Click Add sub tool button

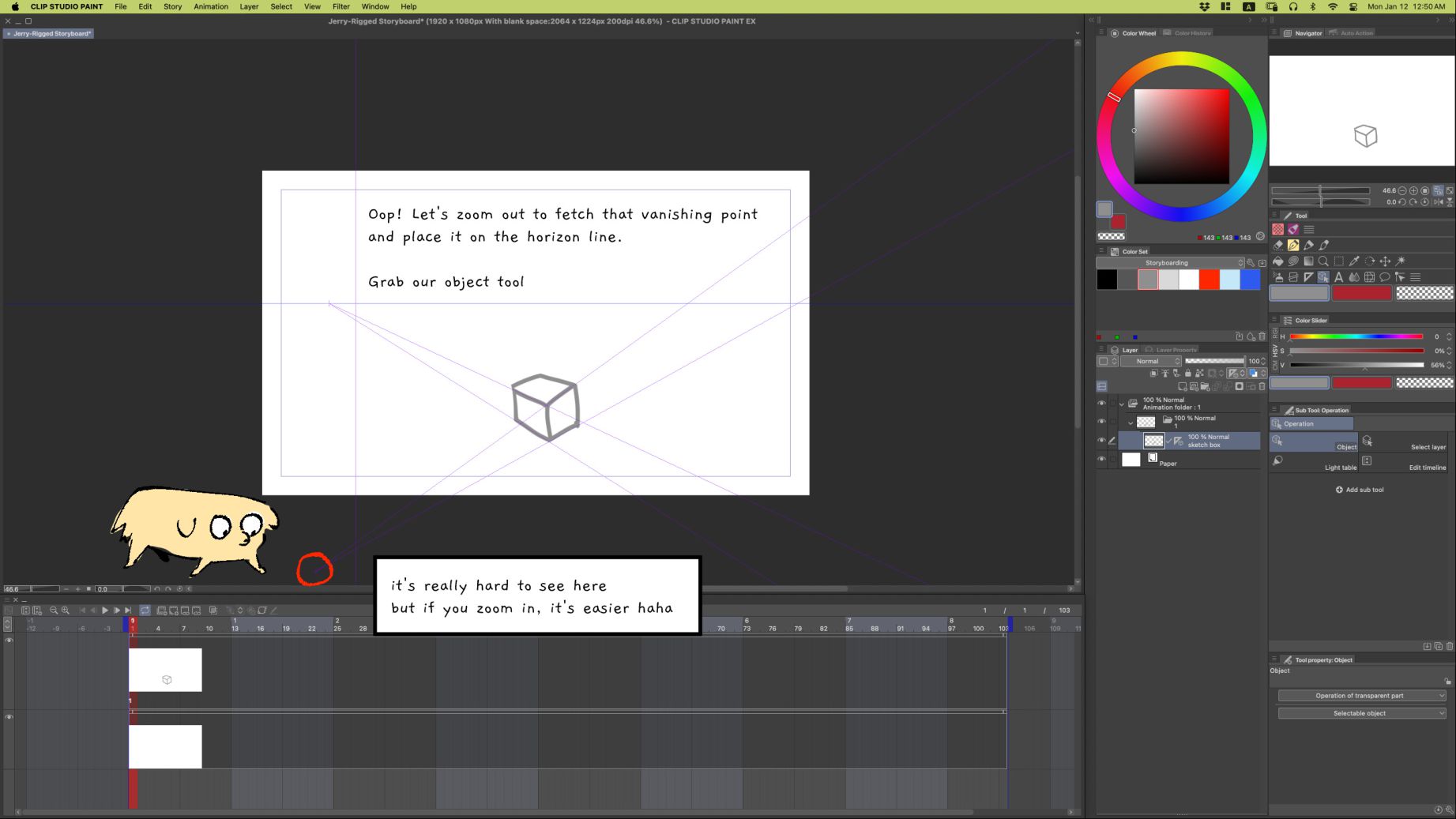(x=1360, y=490)
